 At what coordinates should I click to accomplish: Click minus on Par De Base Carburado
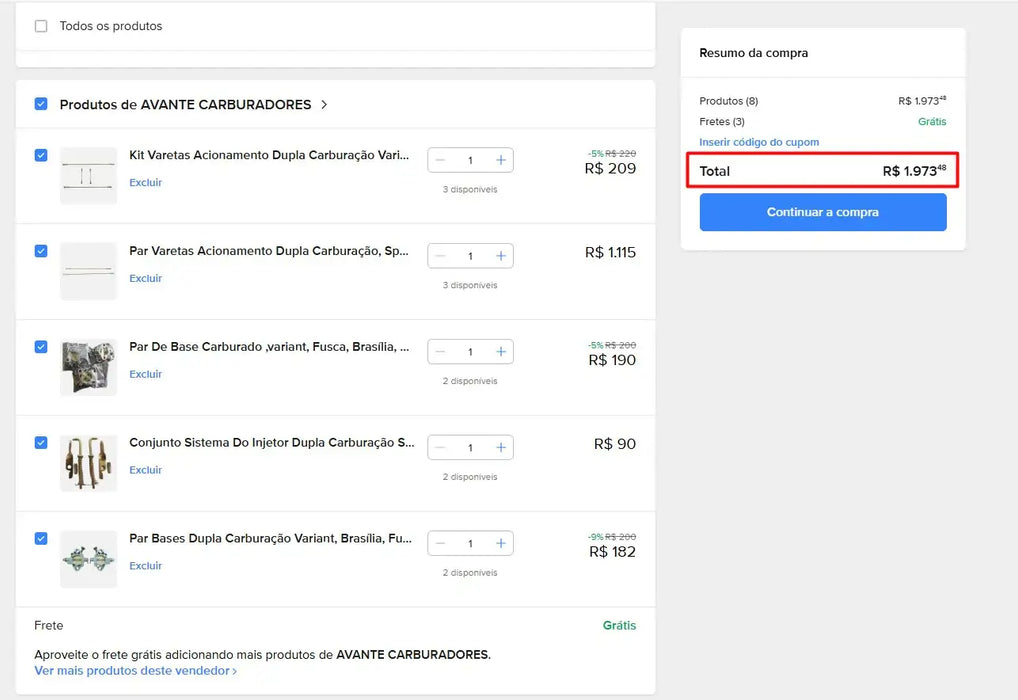[440, 352]
